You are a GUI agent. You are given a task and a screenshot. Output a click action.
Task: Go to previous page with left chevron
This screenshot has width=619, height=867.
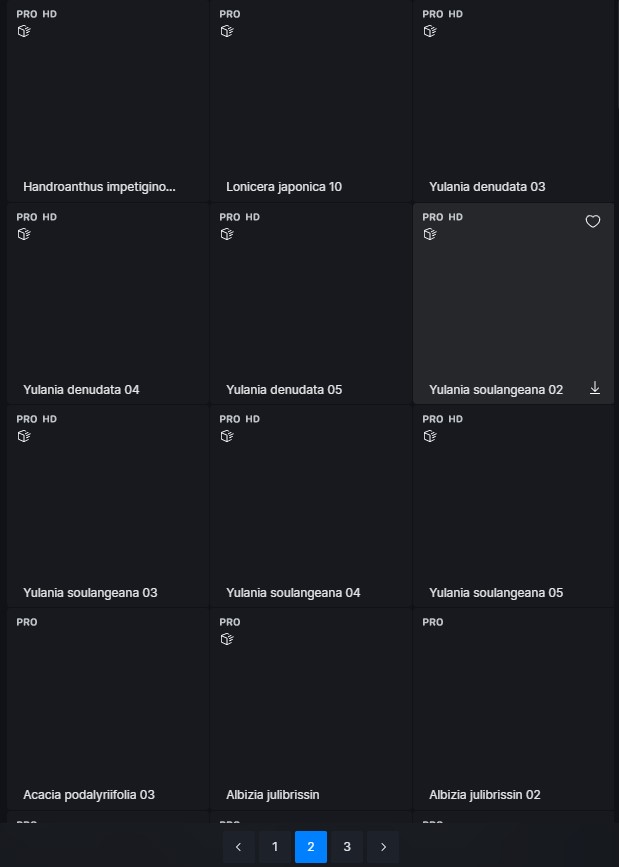pos(238,847)
